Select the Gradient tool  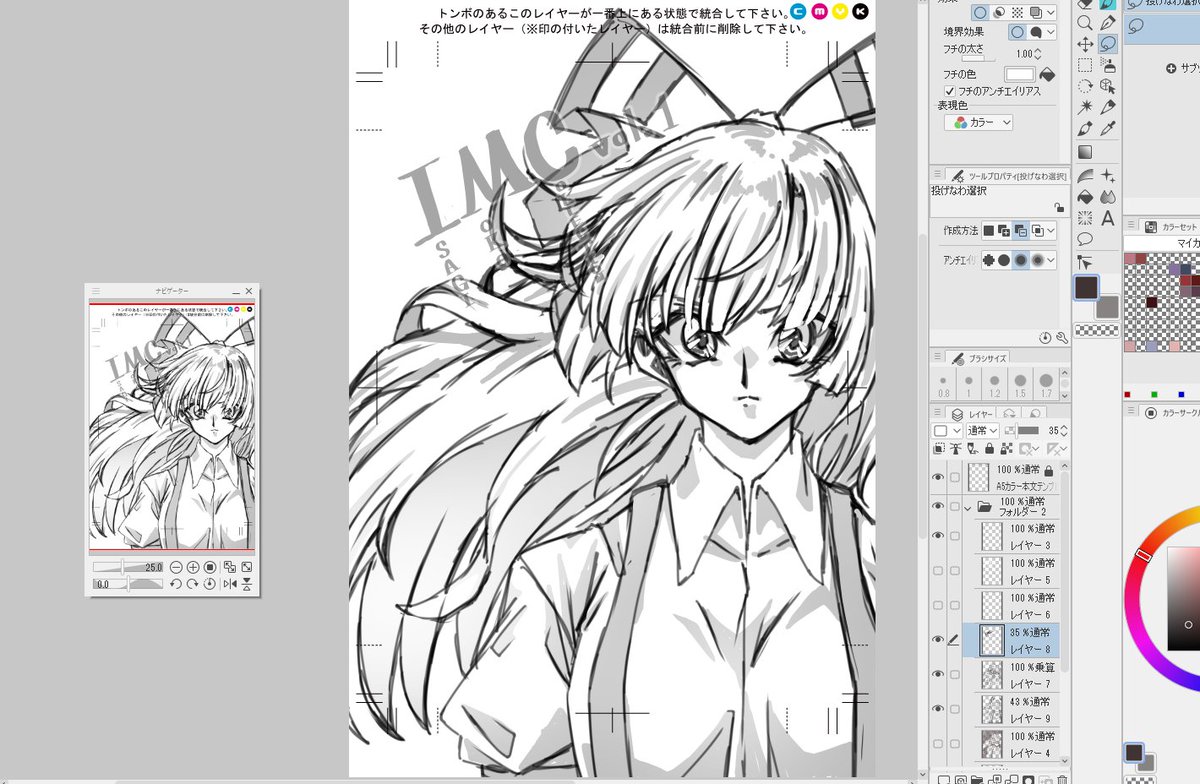pyautogui.click(x=1085, y=152)
